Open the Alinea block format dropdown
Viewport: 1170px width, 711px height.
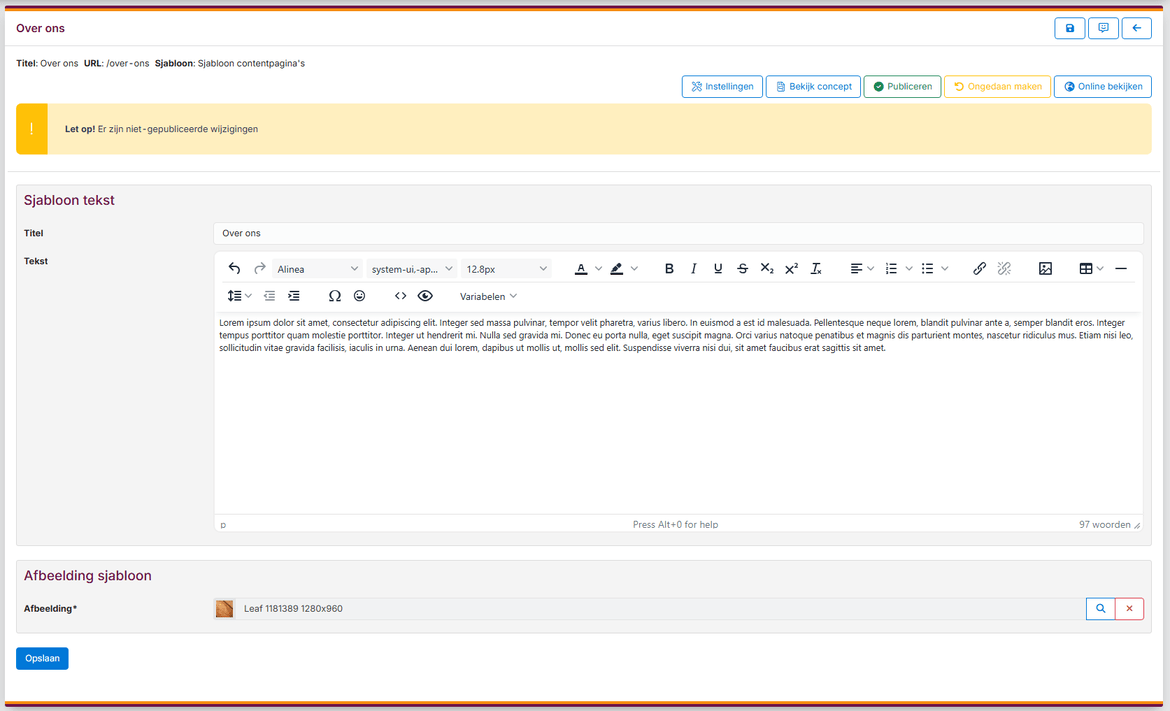[x=317, y=269]
